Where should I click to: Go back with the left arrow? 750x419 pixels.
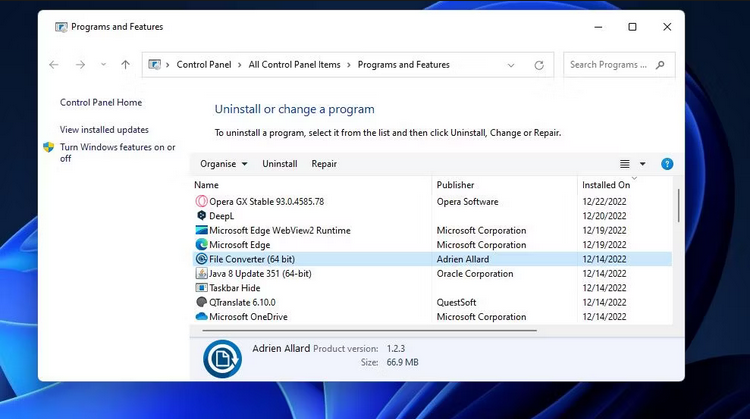coord(54,65)
